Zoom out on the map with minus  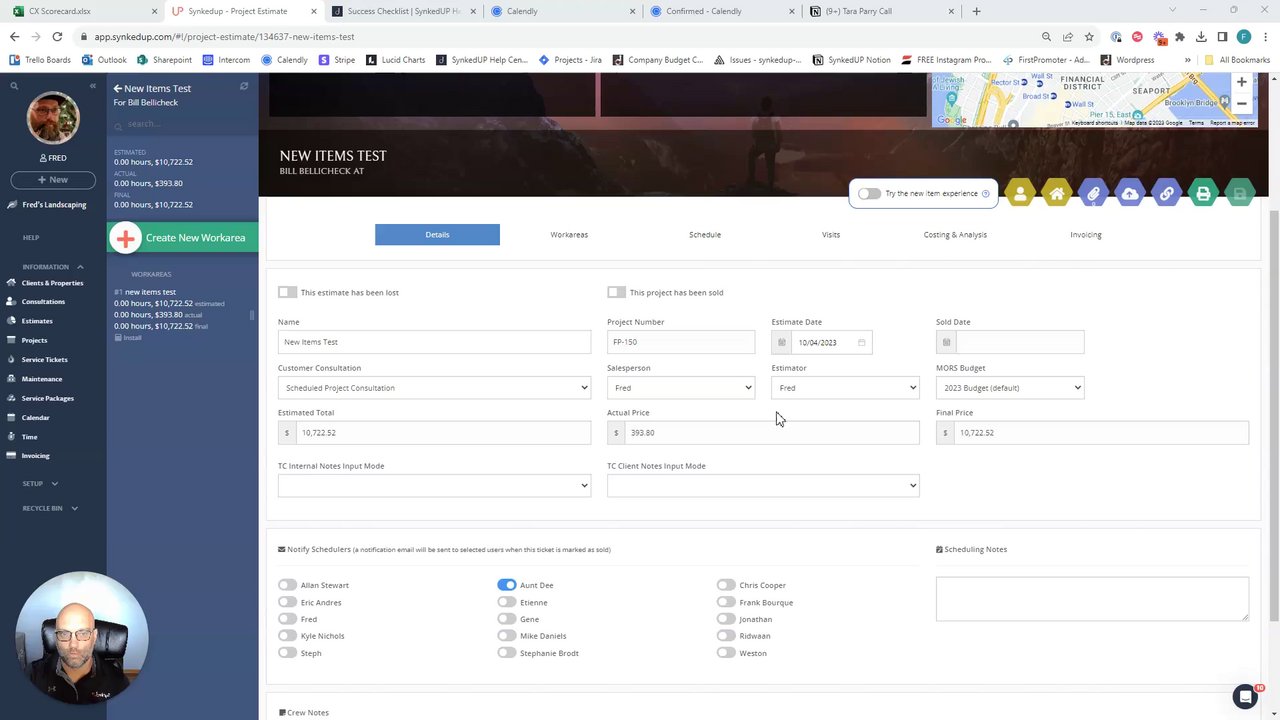coord(1242,103)
